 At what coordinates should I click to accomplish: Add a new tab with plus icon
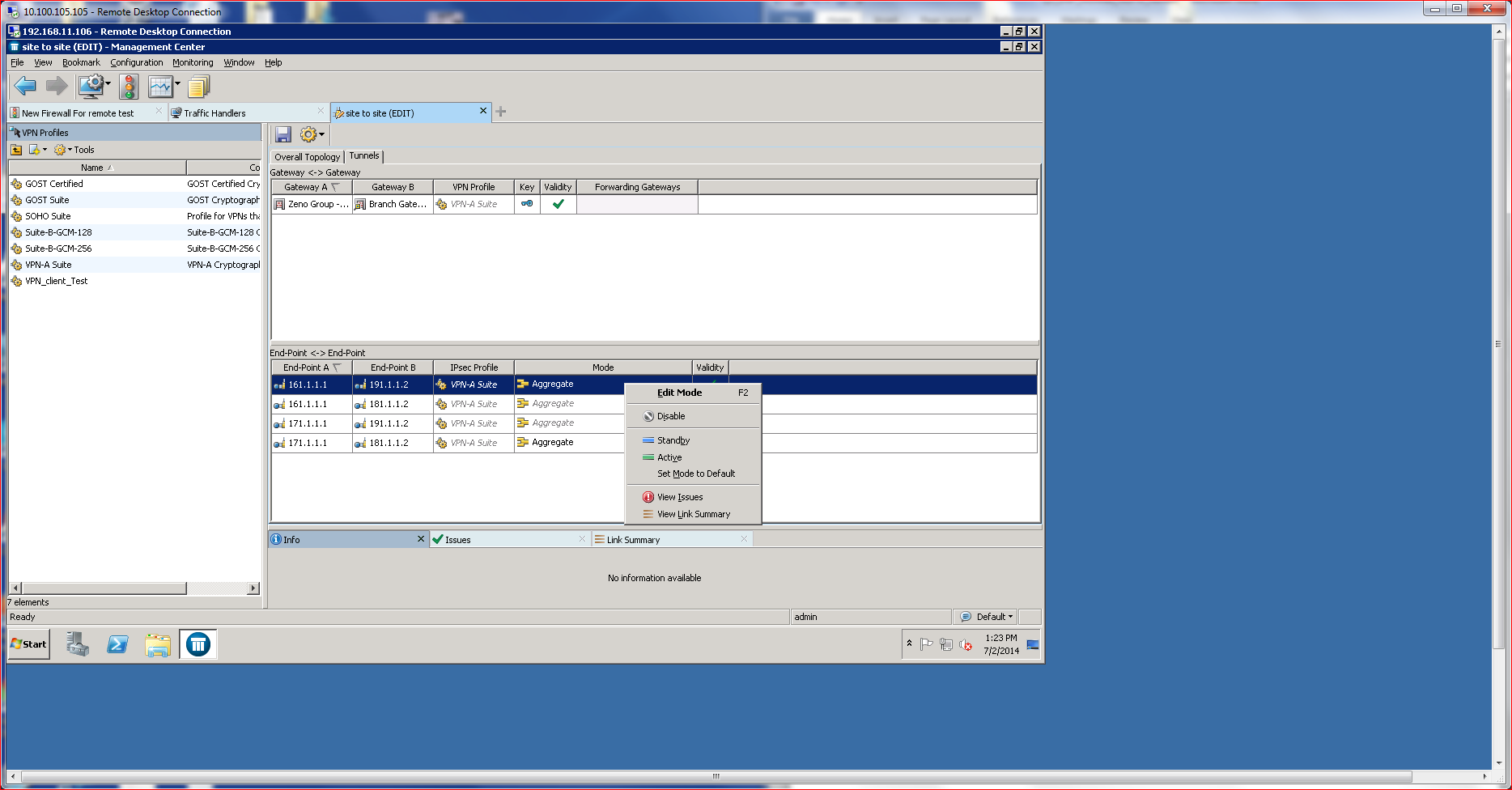pos(501,112)
